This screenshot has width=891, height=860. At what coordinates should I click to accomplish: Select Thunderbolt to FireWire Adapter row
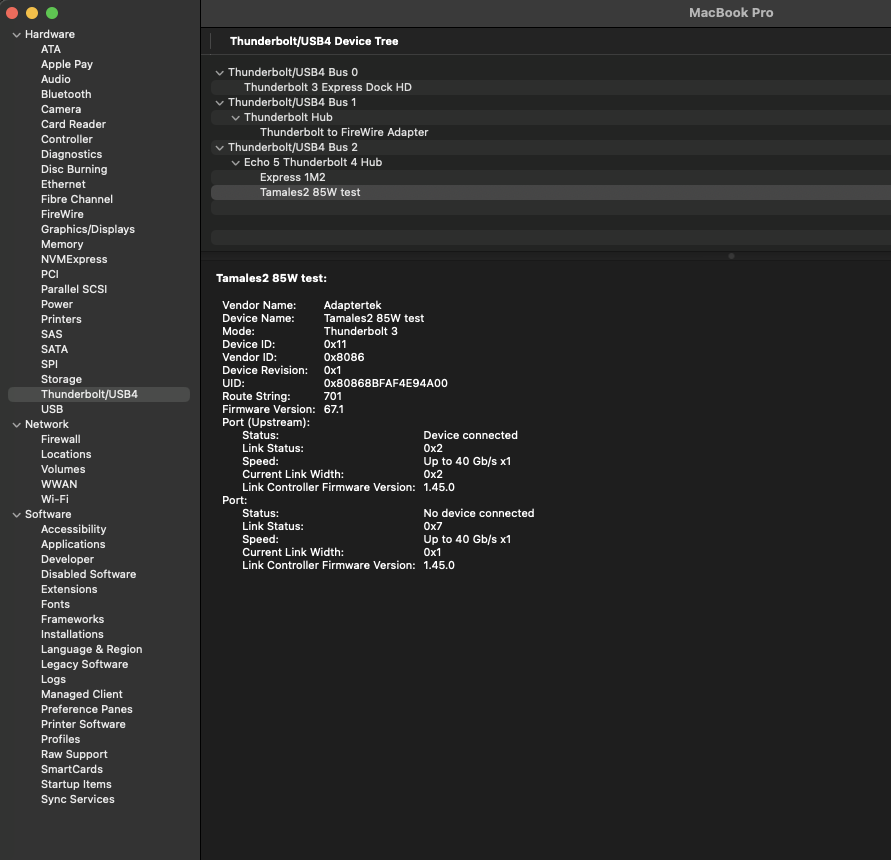(x=551, y=132)
